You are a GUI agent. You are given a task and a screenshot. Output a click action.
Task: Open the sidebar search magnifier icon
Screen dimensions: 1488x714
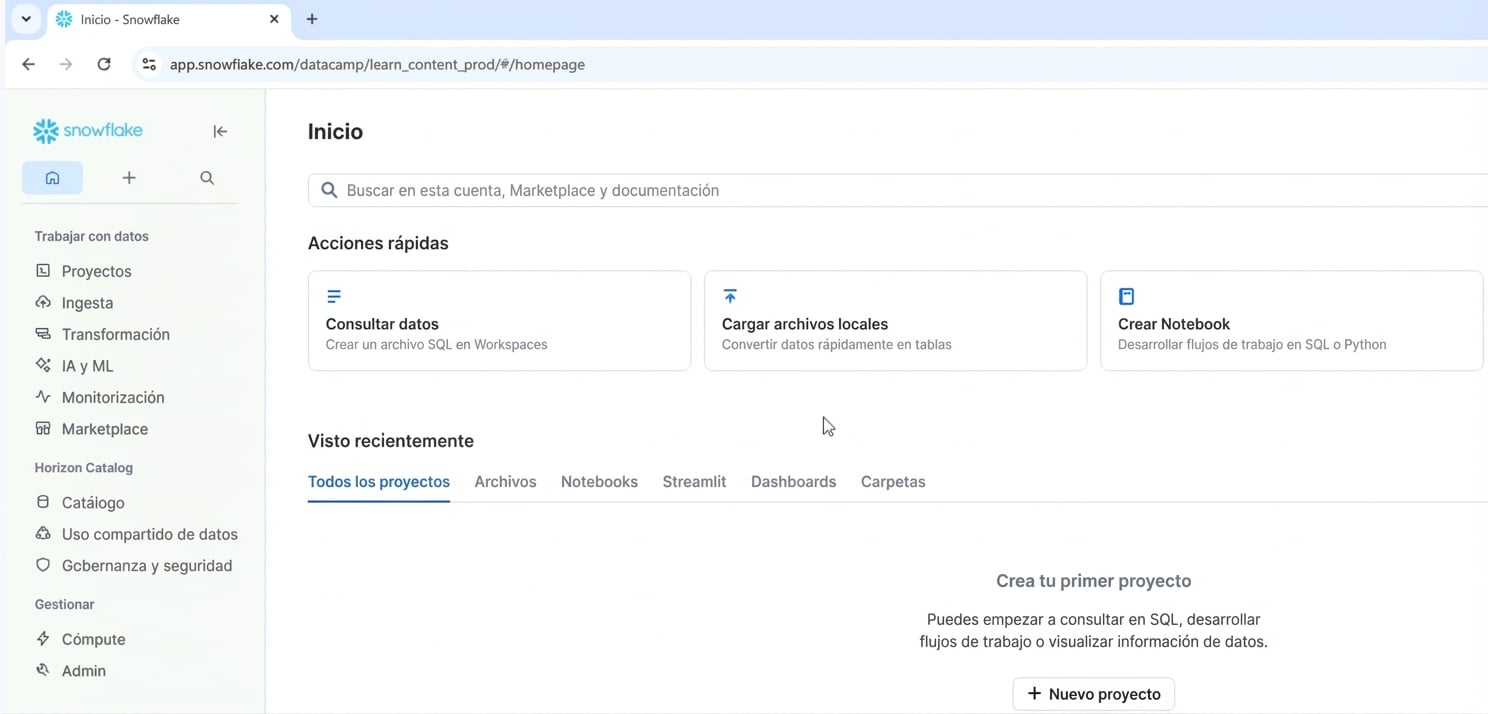click(x=207, y=178)
